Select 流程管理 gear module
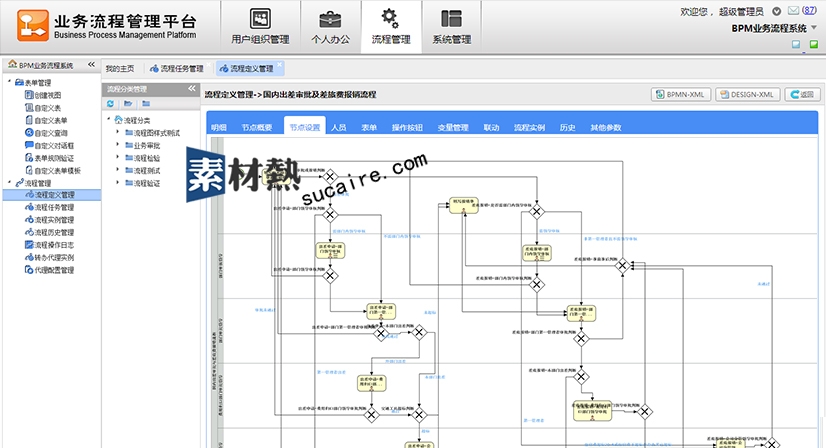This screenshot has width=826, height=448. (391, 27)
